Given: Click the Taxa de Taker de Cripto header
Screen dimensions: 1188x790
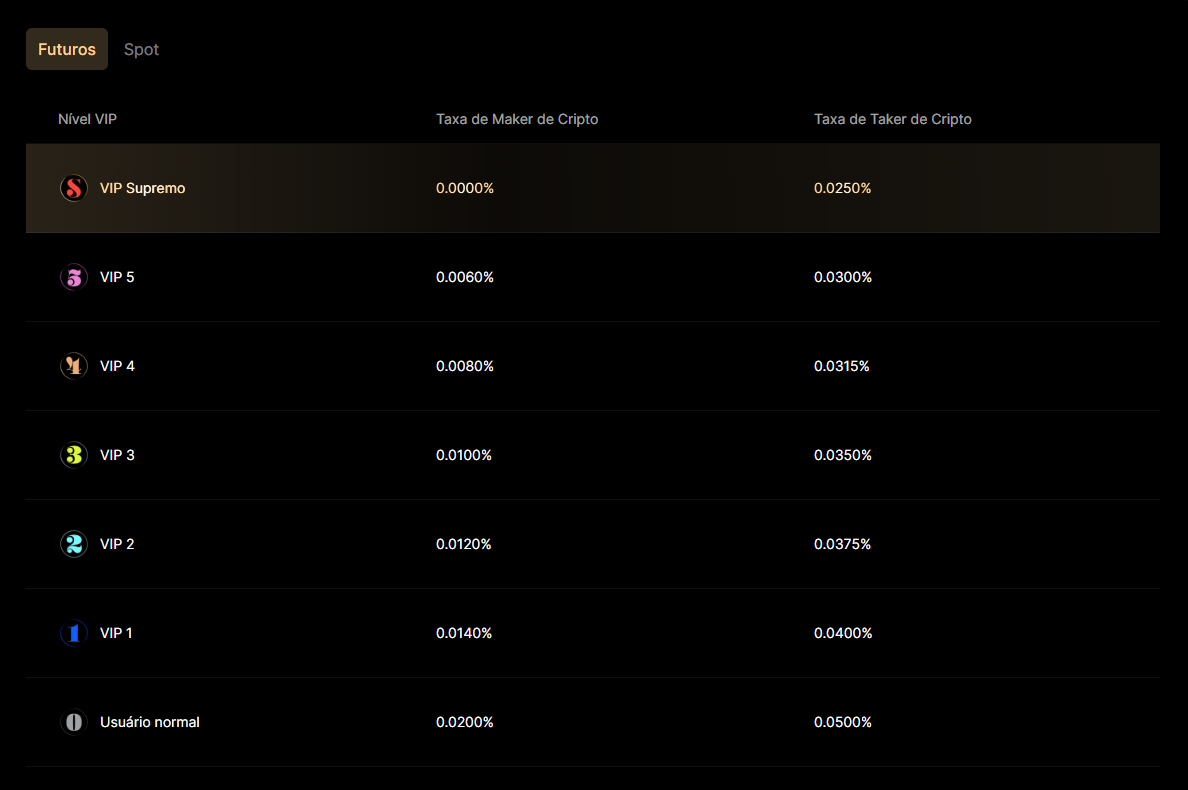Looking at the screenshot, I should (x=892, y=119).
